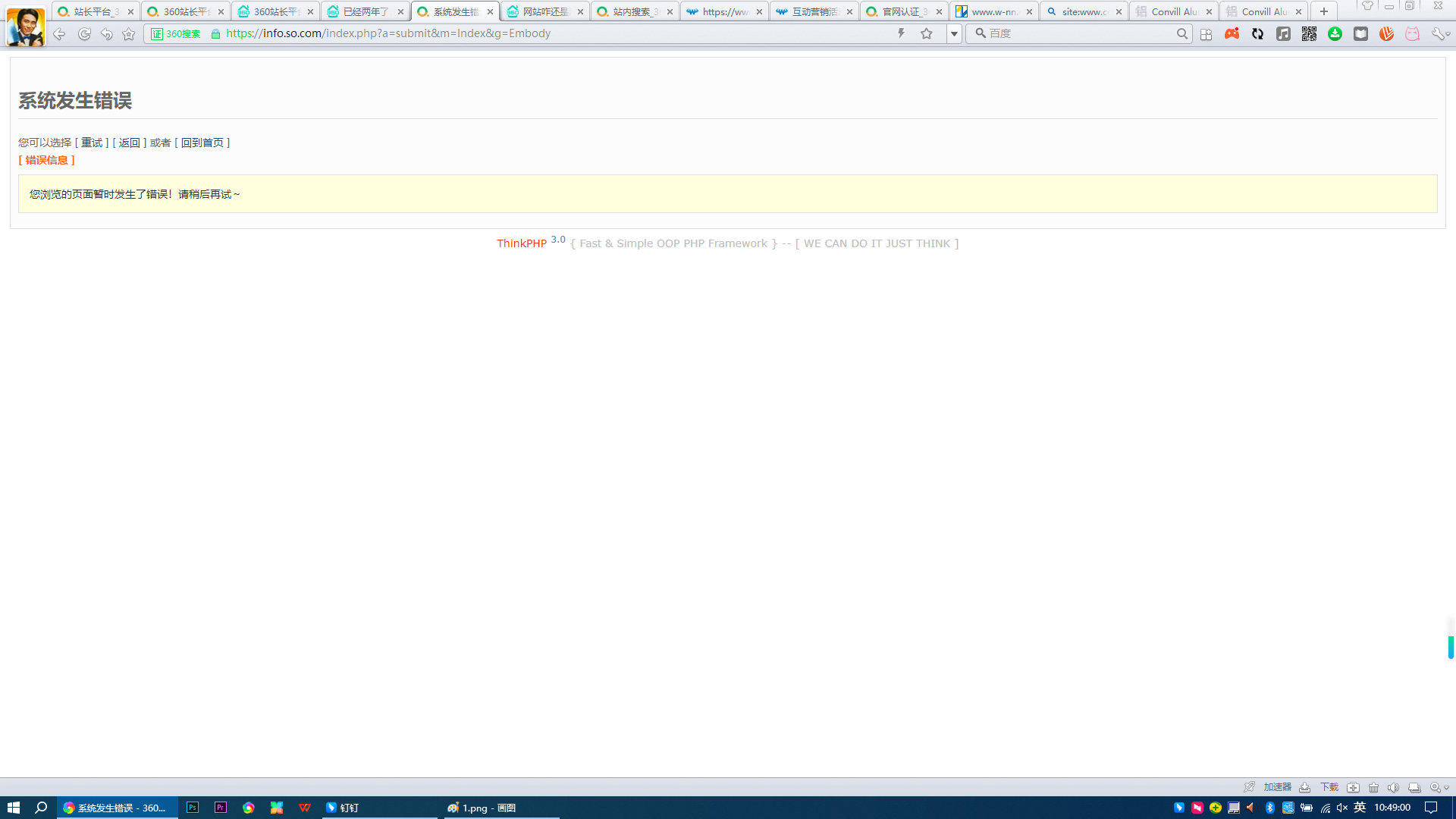The image size is (1456, 819).
Task: Switch to the 站内搜索 tab
Action: pos(631,11)
